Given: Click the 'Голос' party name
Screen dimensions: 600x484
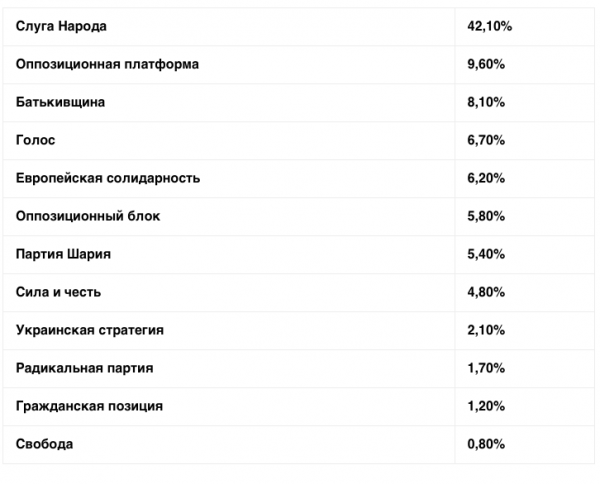Looking at the screenshot, I should click(x=36, y=140).
